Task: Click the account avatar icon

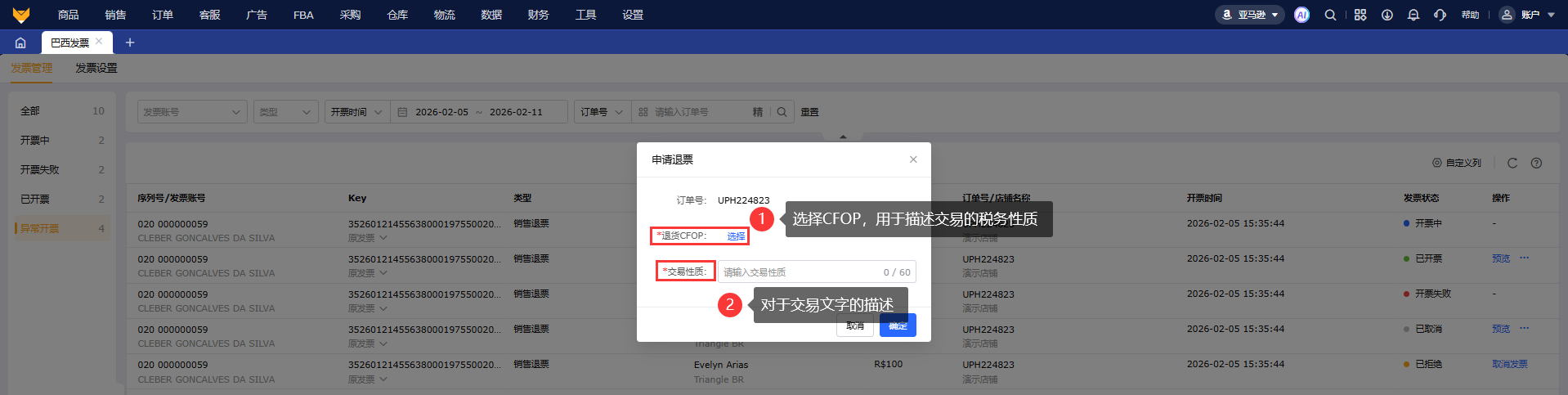Action: tap(1507, 15)
